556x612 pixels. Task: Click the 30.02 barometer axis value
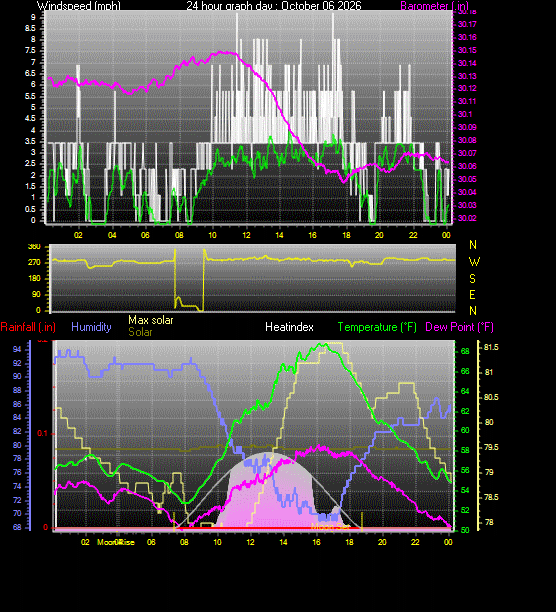pos(467,218)
